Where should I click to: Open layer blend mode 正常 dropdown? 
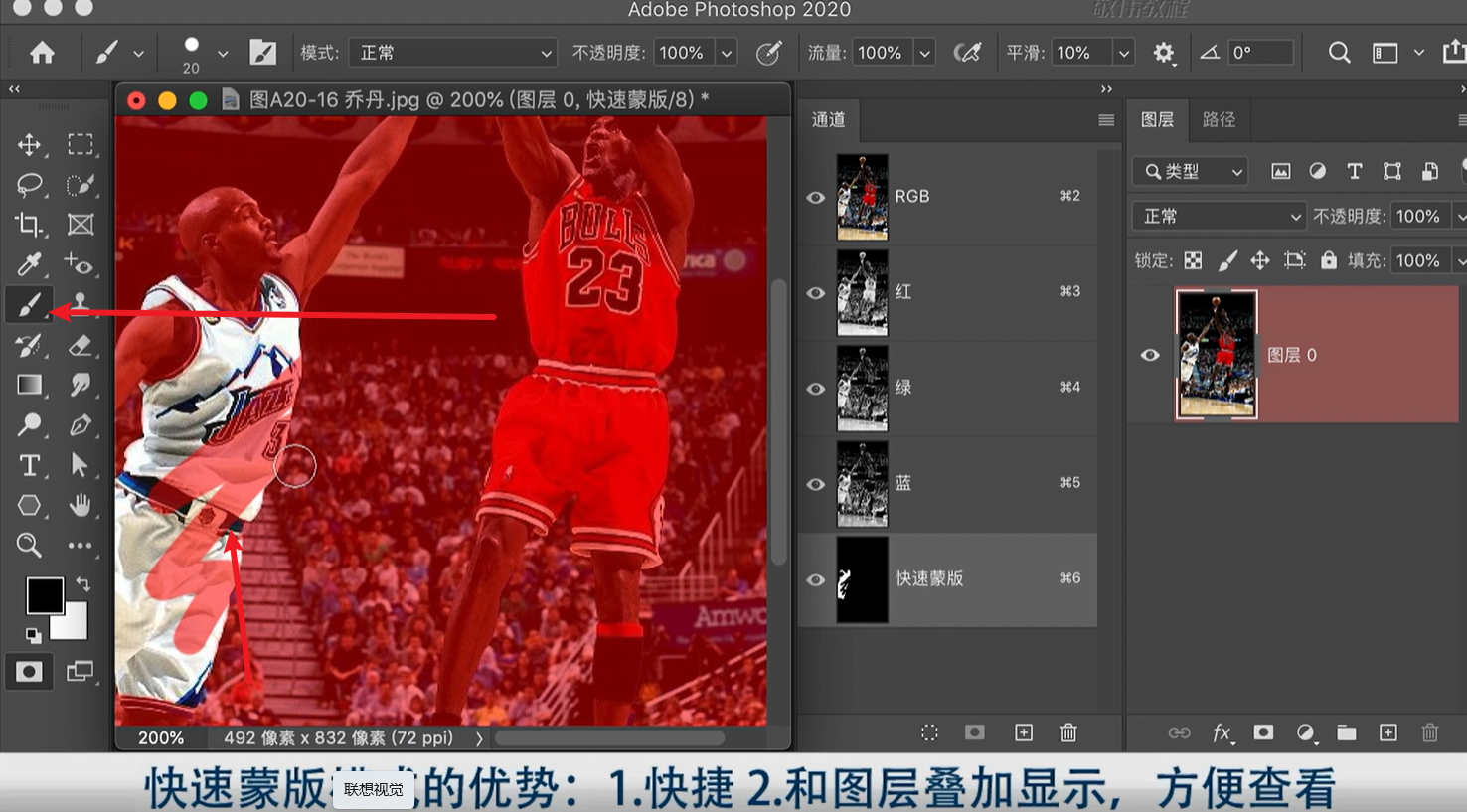point(1219,216)
